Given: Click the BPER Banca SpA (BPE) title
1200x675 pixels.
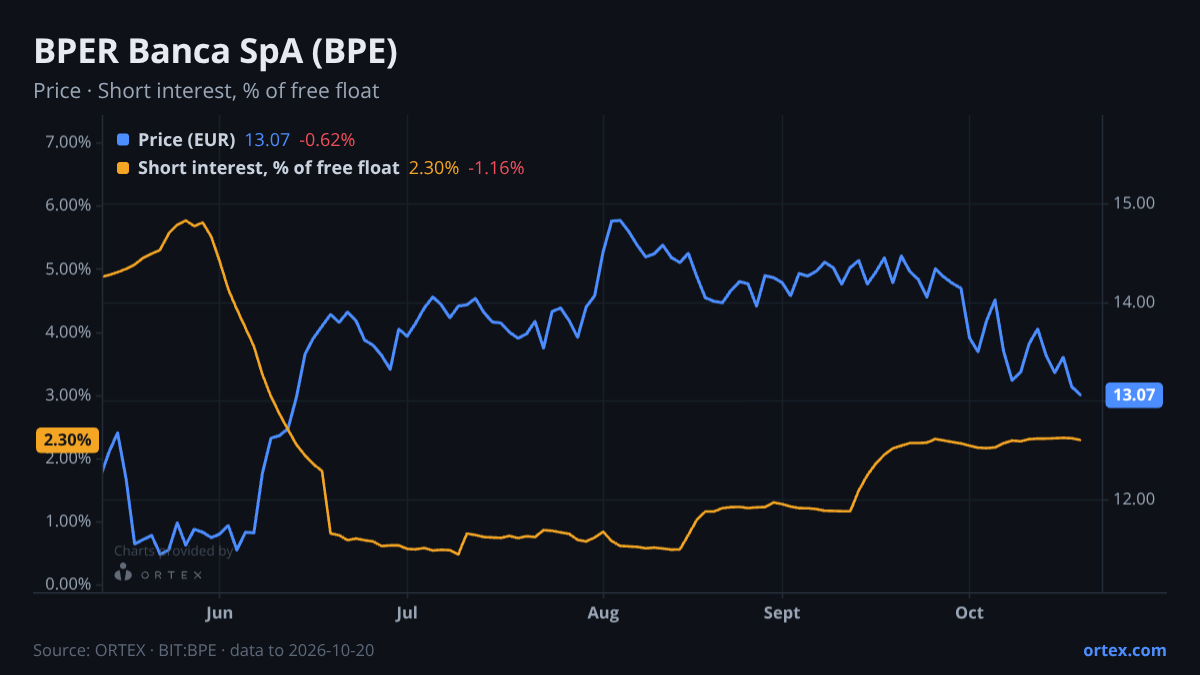Looking at the screenshot, I should pos(216,52).
